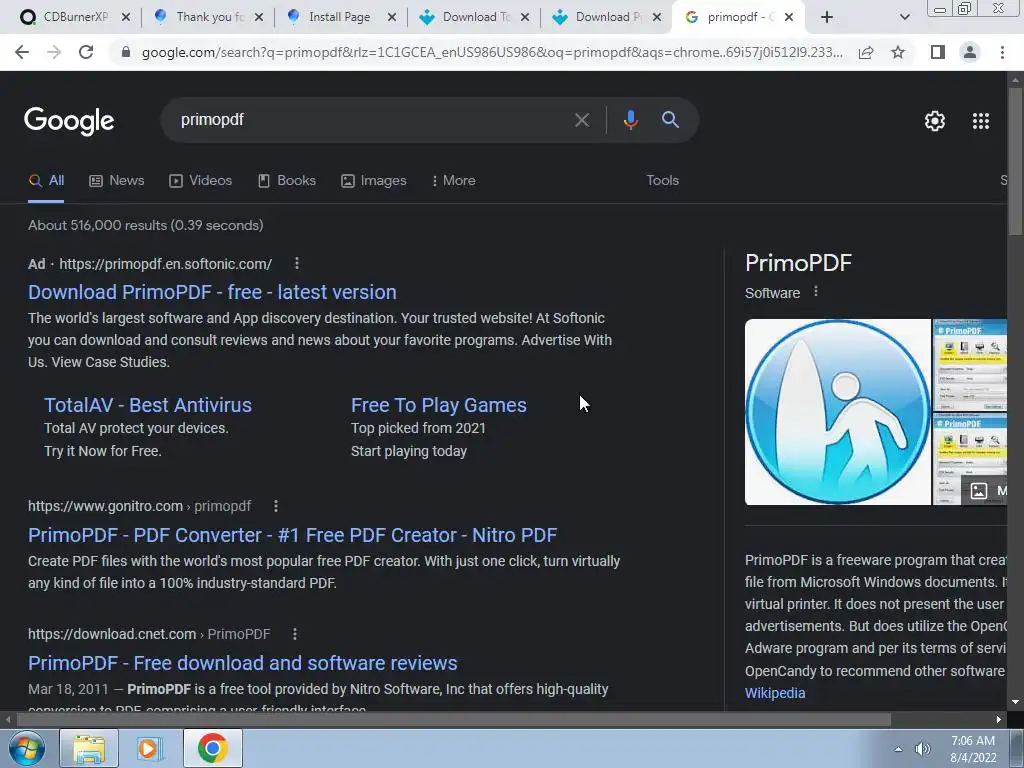Open options for the download.cnet.com result
The height and width of the screenshot is (768, 1024).
coord(295,634)
